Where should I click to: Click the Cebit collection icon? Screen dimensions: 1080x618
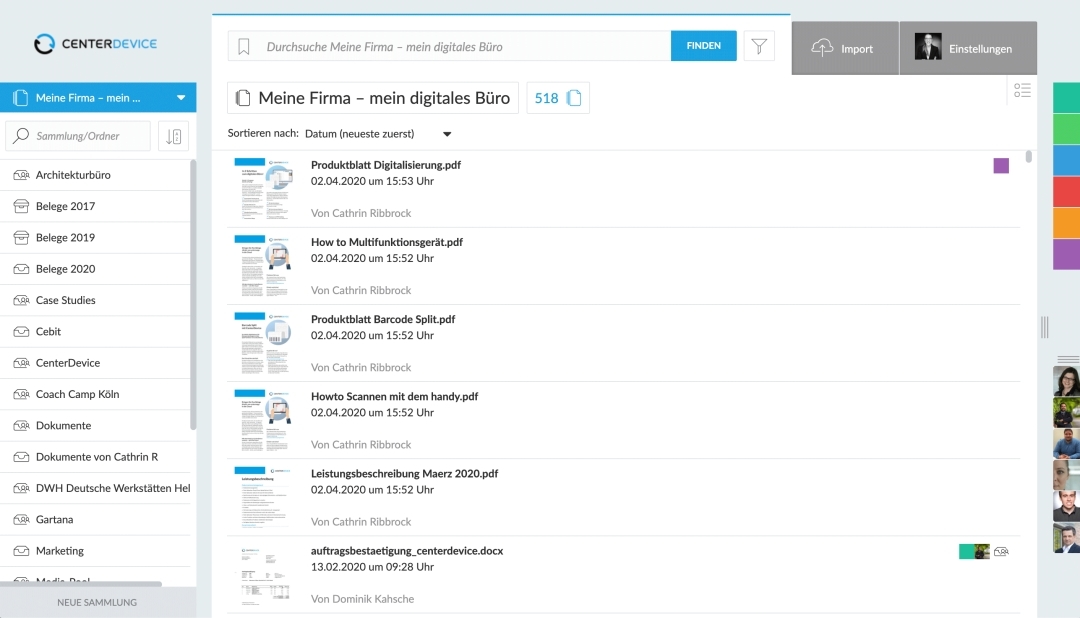(x=21, y=331)
